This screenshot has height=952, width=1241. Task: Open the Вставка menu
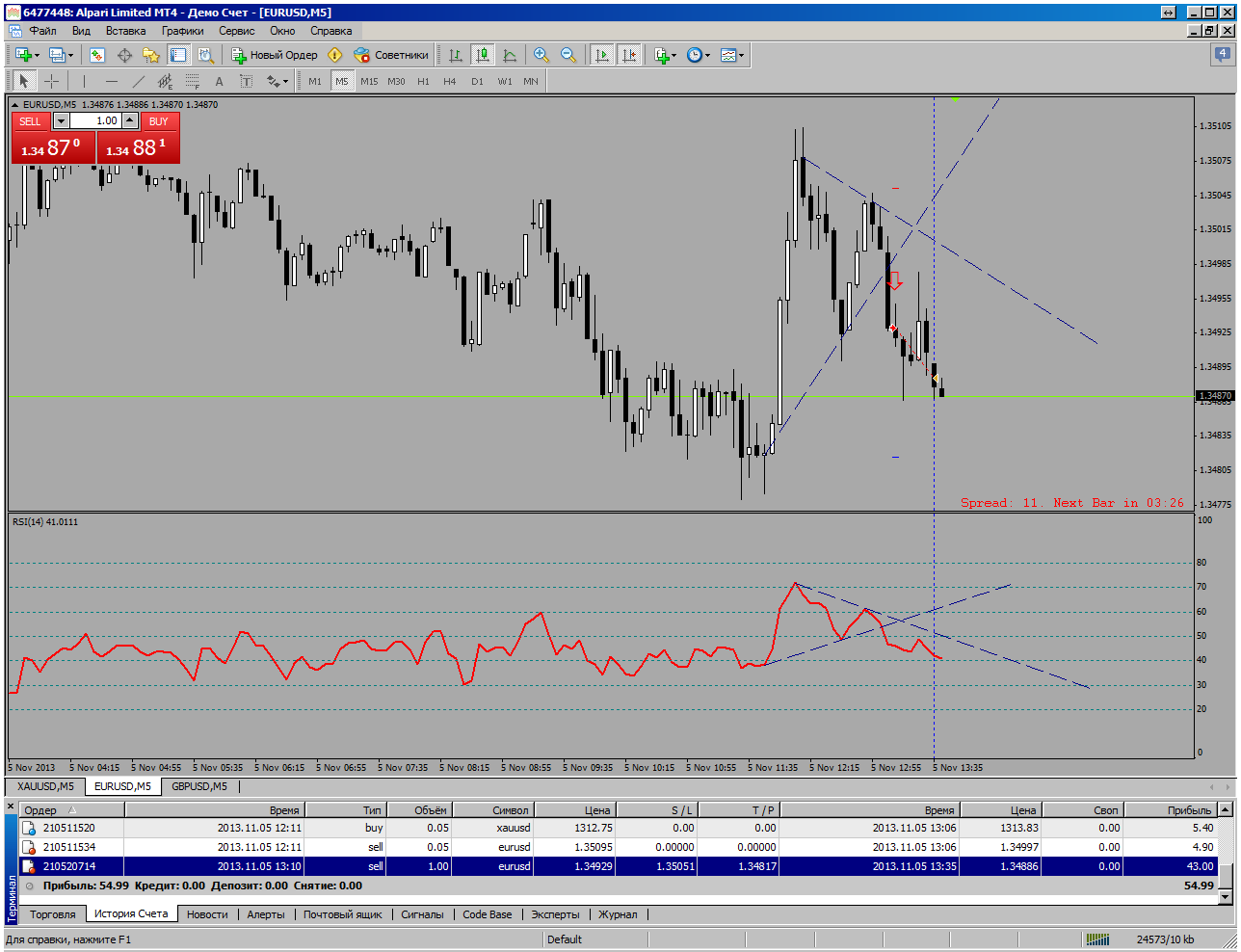[125, 31]
